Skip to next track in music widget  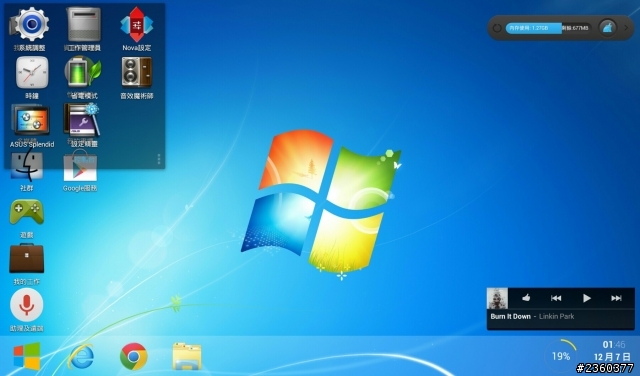(x=616, y=298)
